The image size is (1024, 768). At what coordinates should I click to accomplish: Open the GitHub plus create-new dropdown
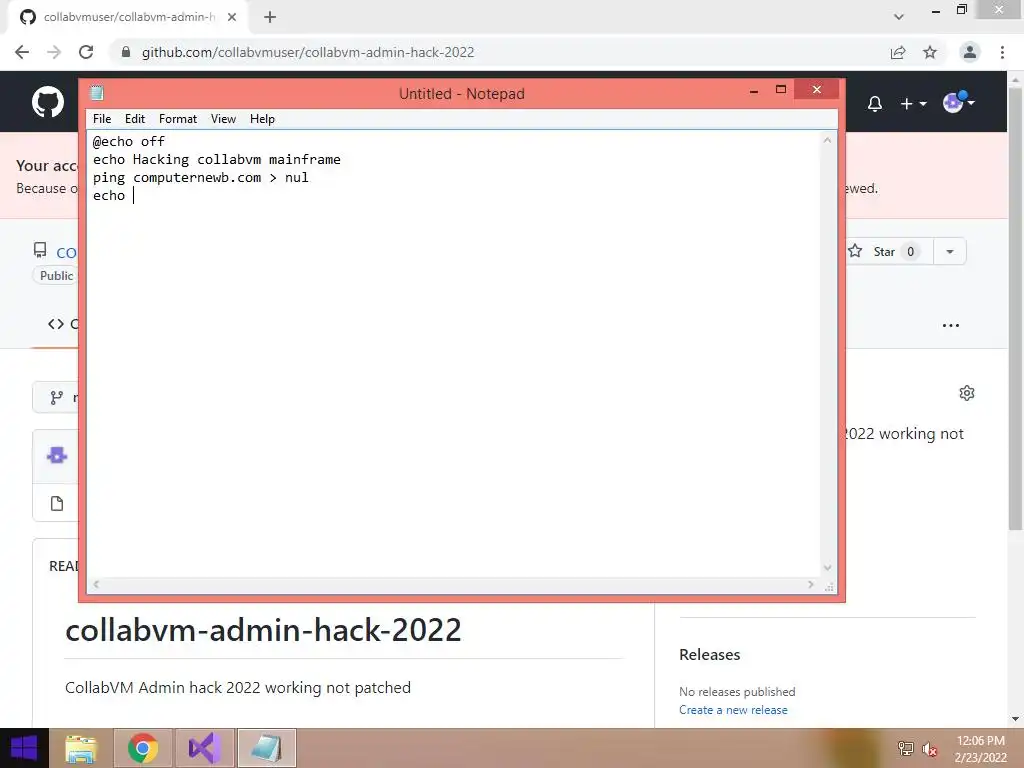click(913, 103)
